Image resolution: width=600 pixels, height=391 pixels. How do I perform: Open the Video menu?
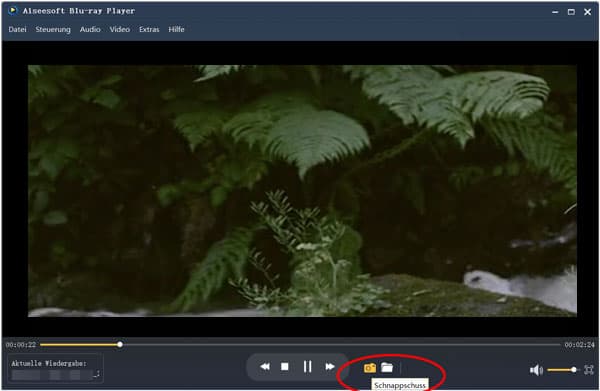pyautogui.click(x=120, y=29)
